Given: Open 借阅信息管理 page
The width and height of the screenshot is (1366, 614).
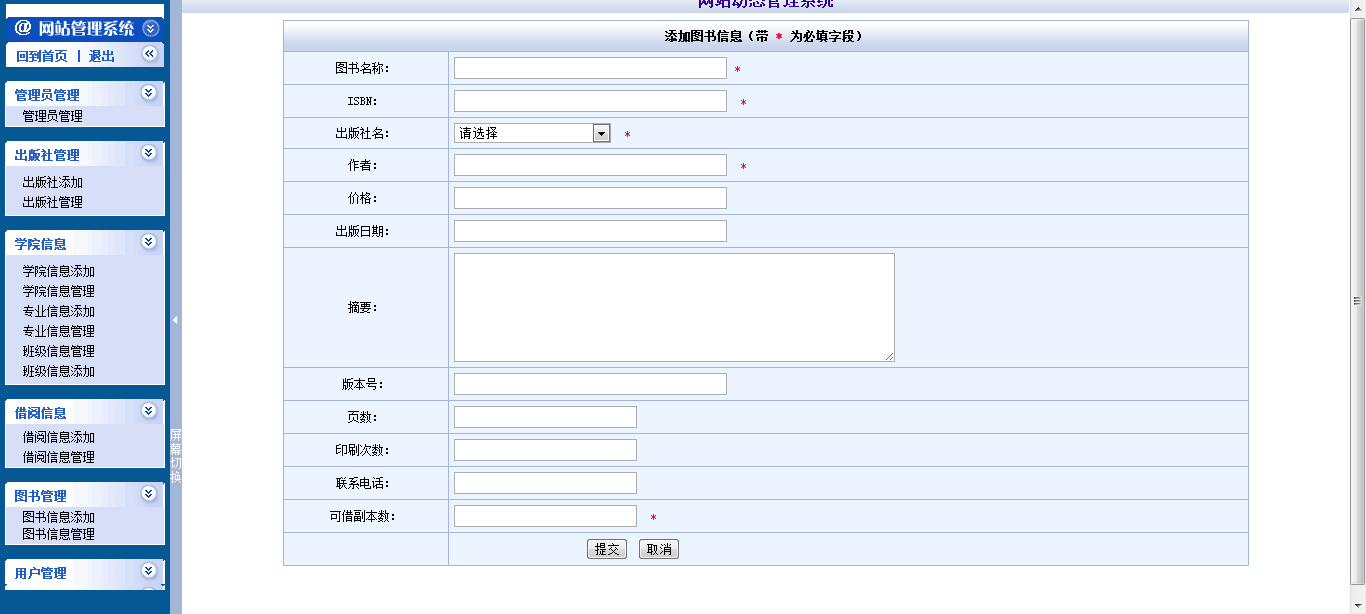Looking at the screenshot, I should [59, 457].
